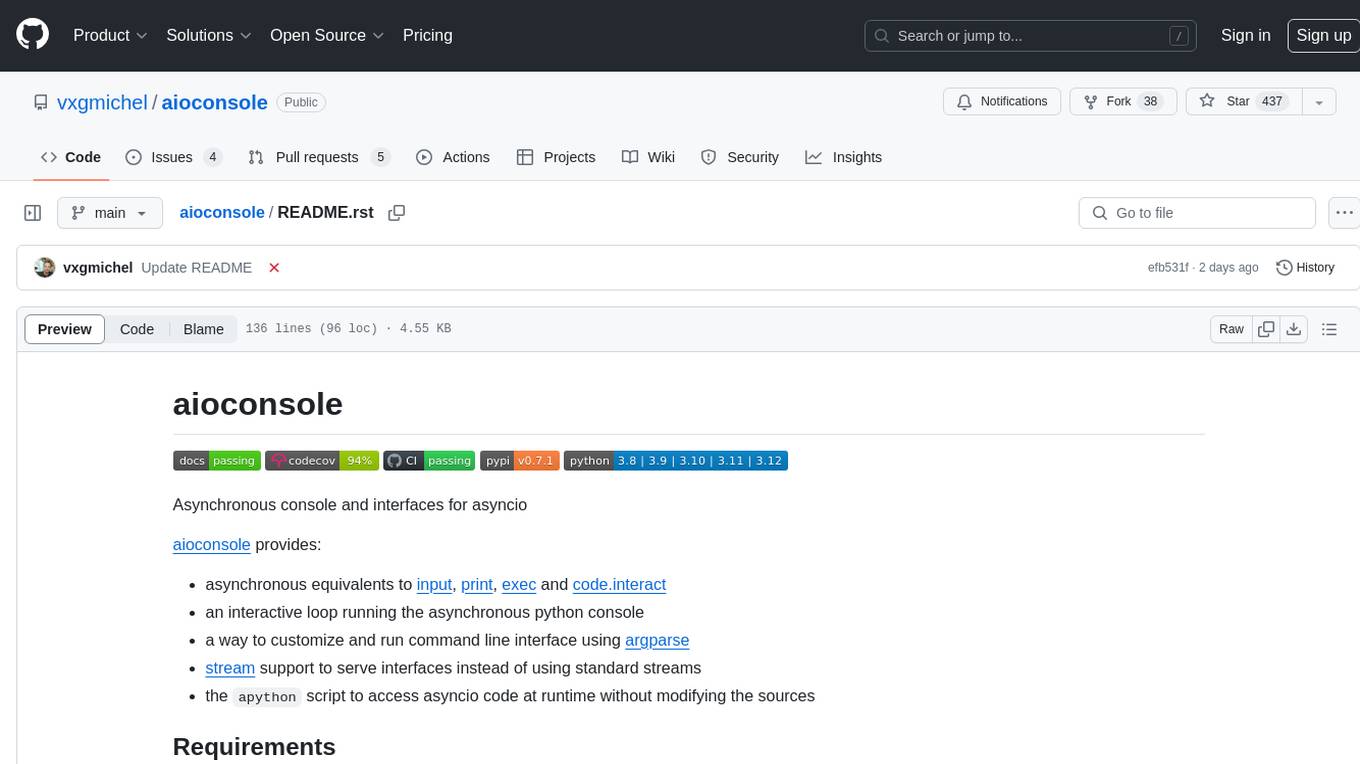This screenshot has height=764, width=1360.
Task: Open the print documentation link
Action: [x=477, y=585]
